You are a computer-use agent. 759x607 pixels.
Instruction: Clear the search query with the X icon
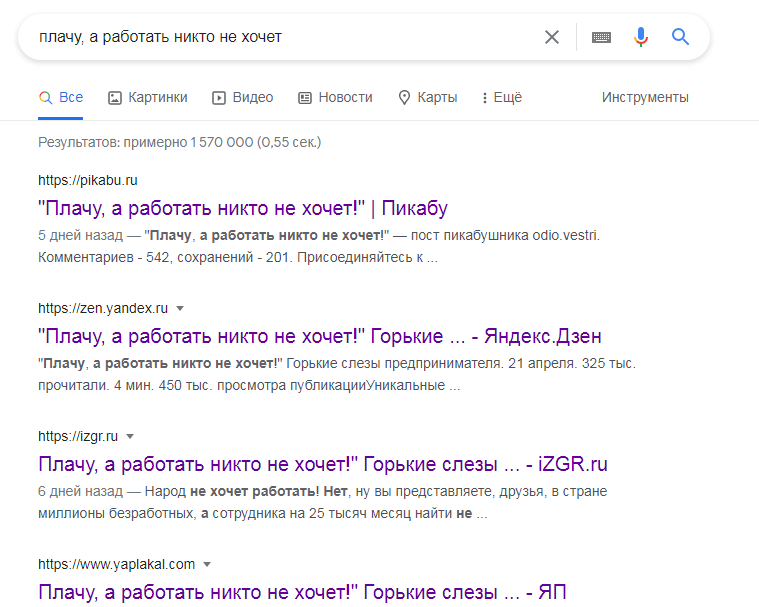pyautogui.click(x=551, y=37)
